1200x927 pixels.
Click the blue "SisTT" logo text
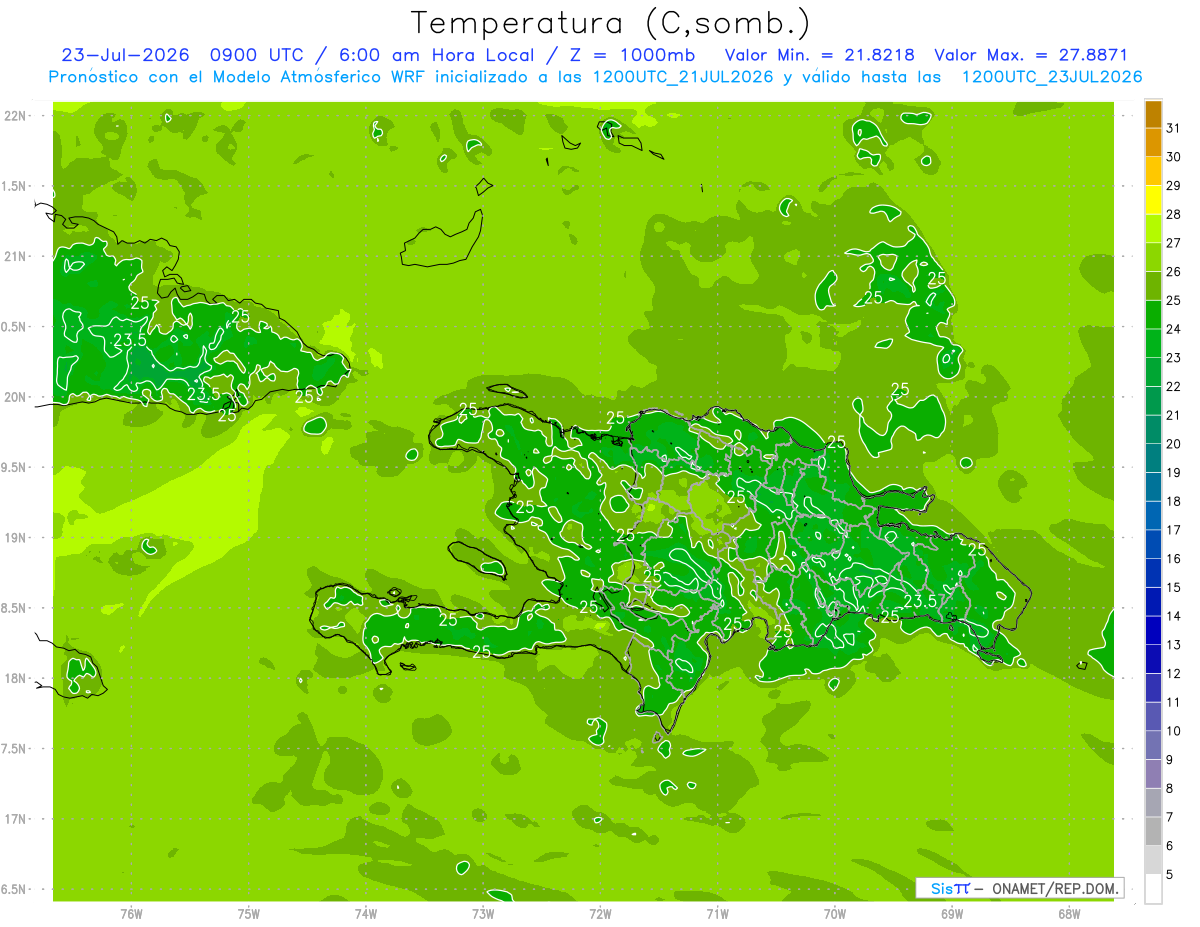tap(949, 888)
